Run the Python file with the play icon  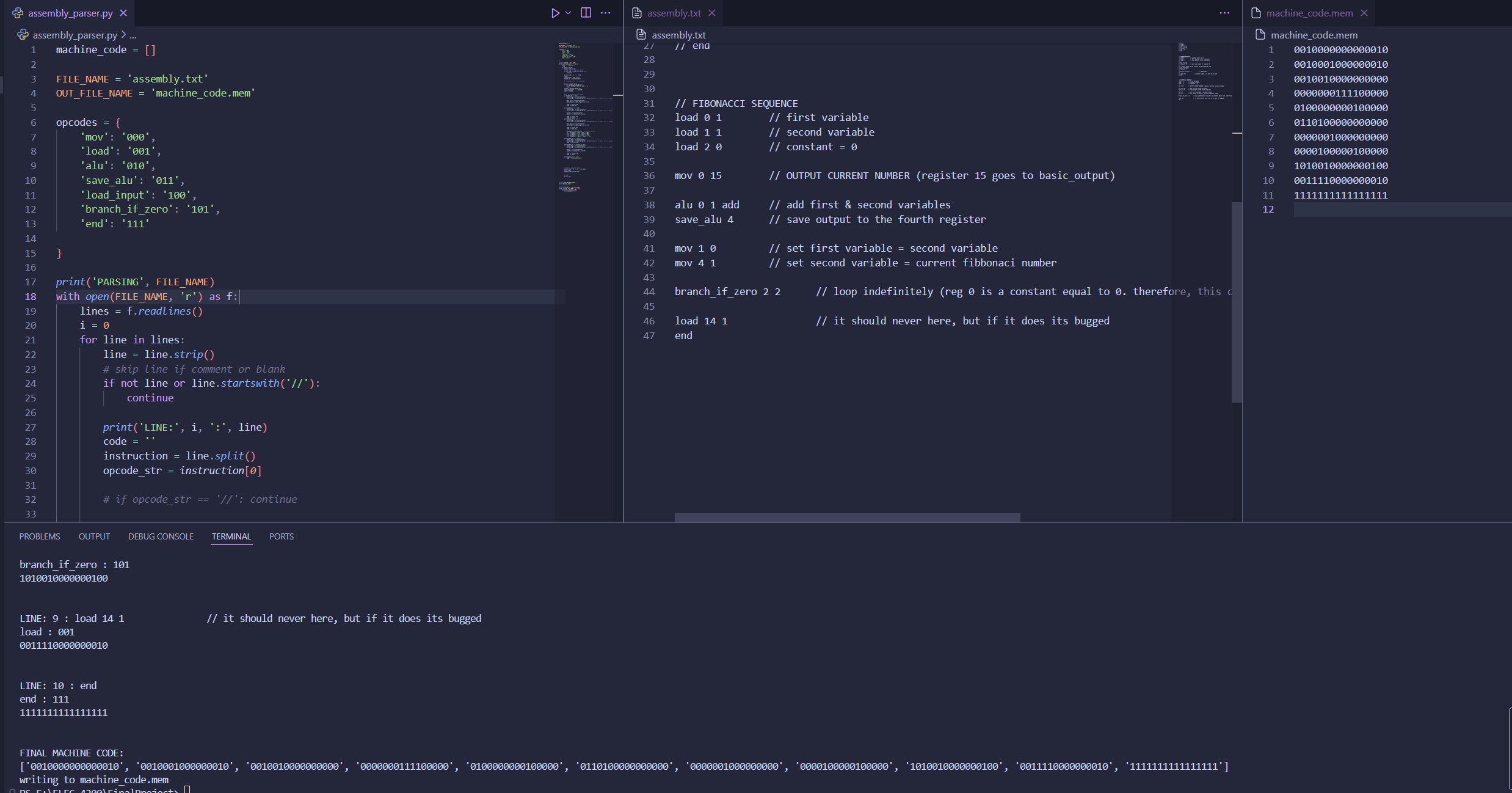pyautogui.click(x=555, y=13)
